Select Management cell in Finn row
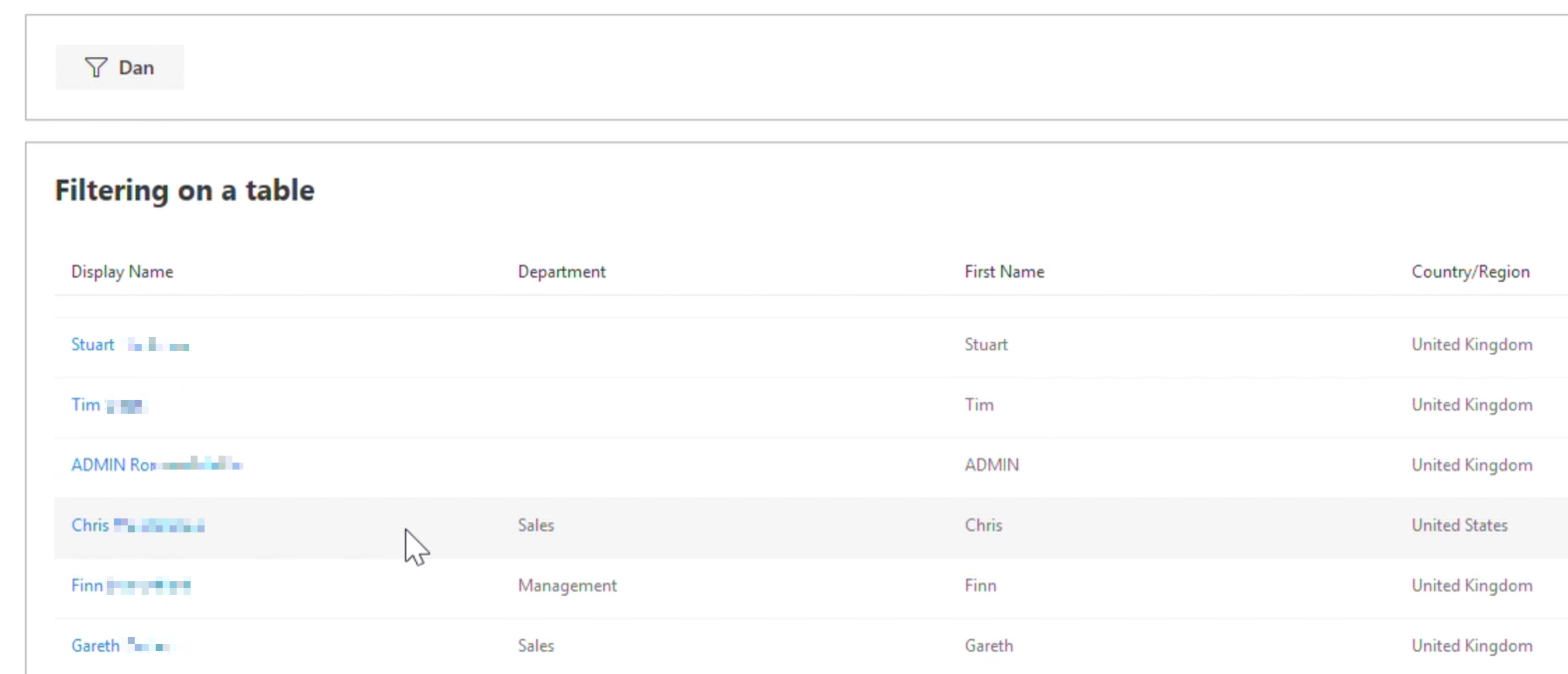 [567, 585]
